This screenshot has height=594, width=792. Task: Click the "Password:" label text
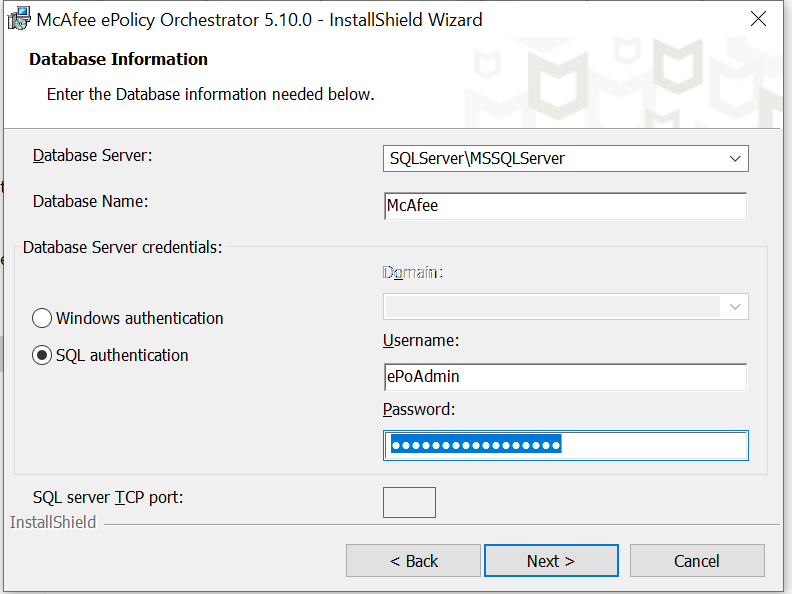click(x=418, y=409)
